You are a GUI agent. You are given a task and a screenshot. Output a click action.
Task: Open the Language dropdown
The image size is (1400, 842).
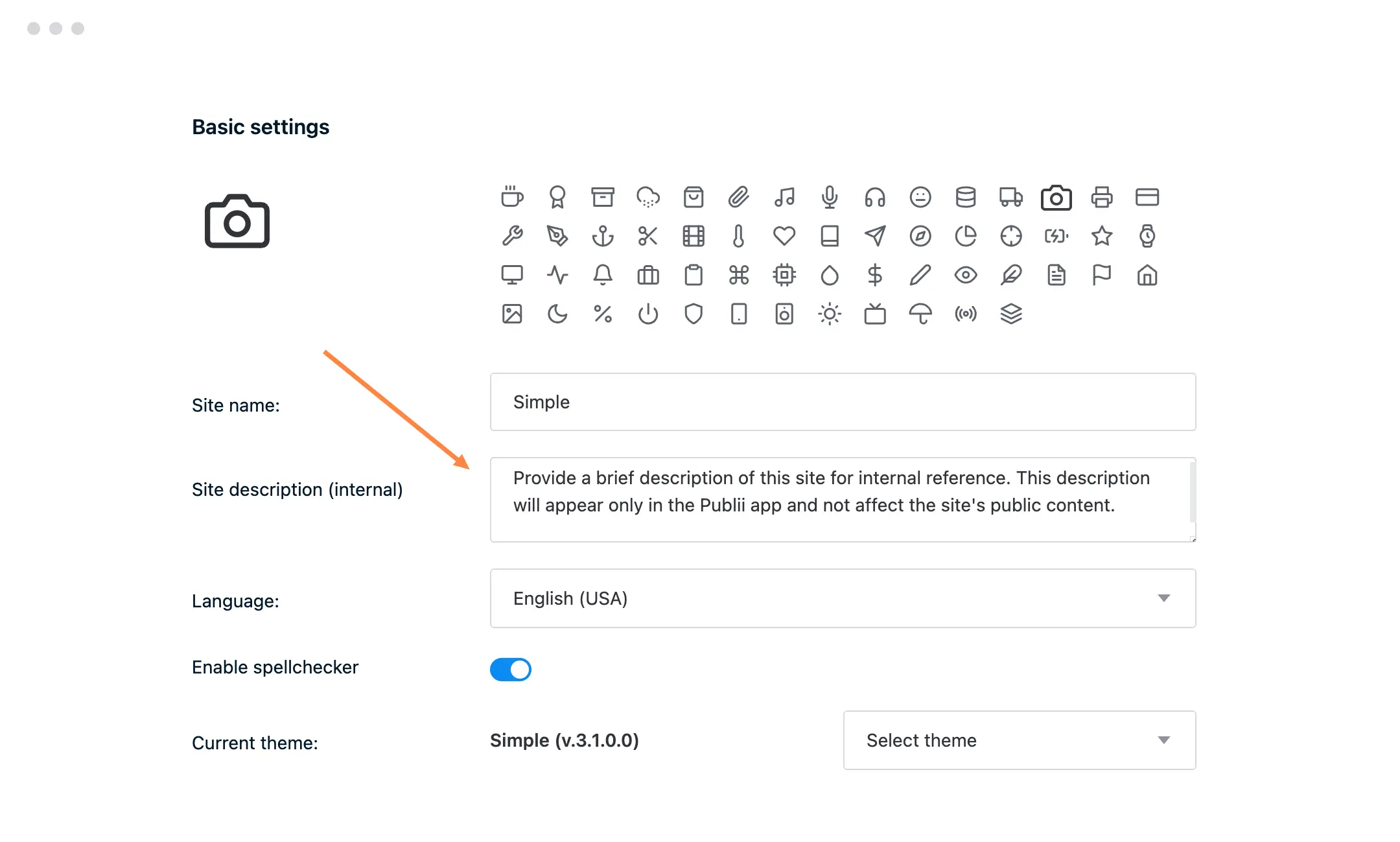pyautogui.click(x=843, y=598)
